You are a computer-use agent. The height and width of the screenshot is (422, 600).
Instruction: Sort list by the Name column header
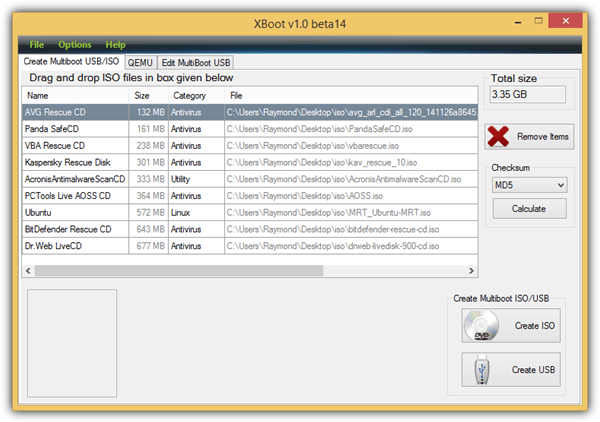75,96
